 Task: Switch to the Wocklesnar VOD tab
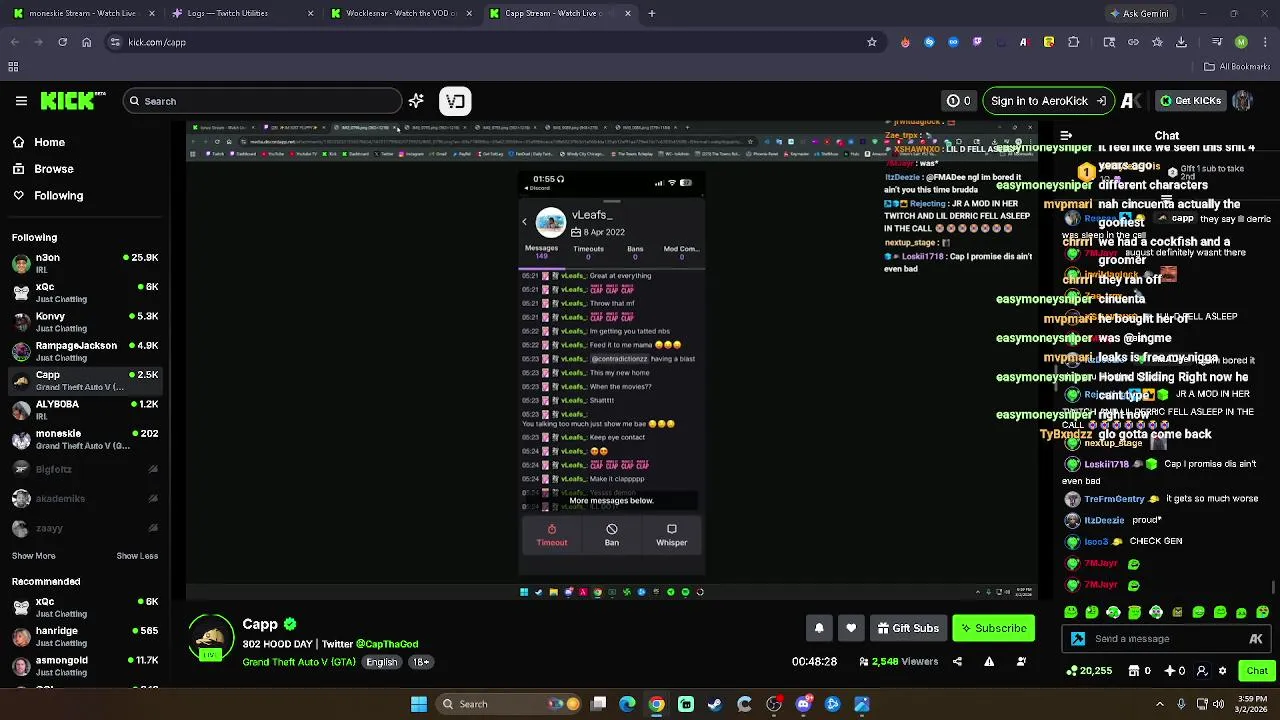click(401, 14)
